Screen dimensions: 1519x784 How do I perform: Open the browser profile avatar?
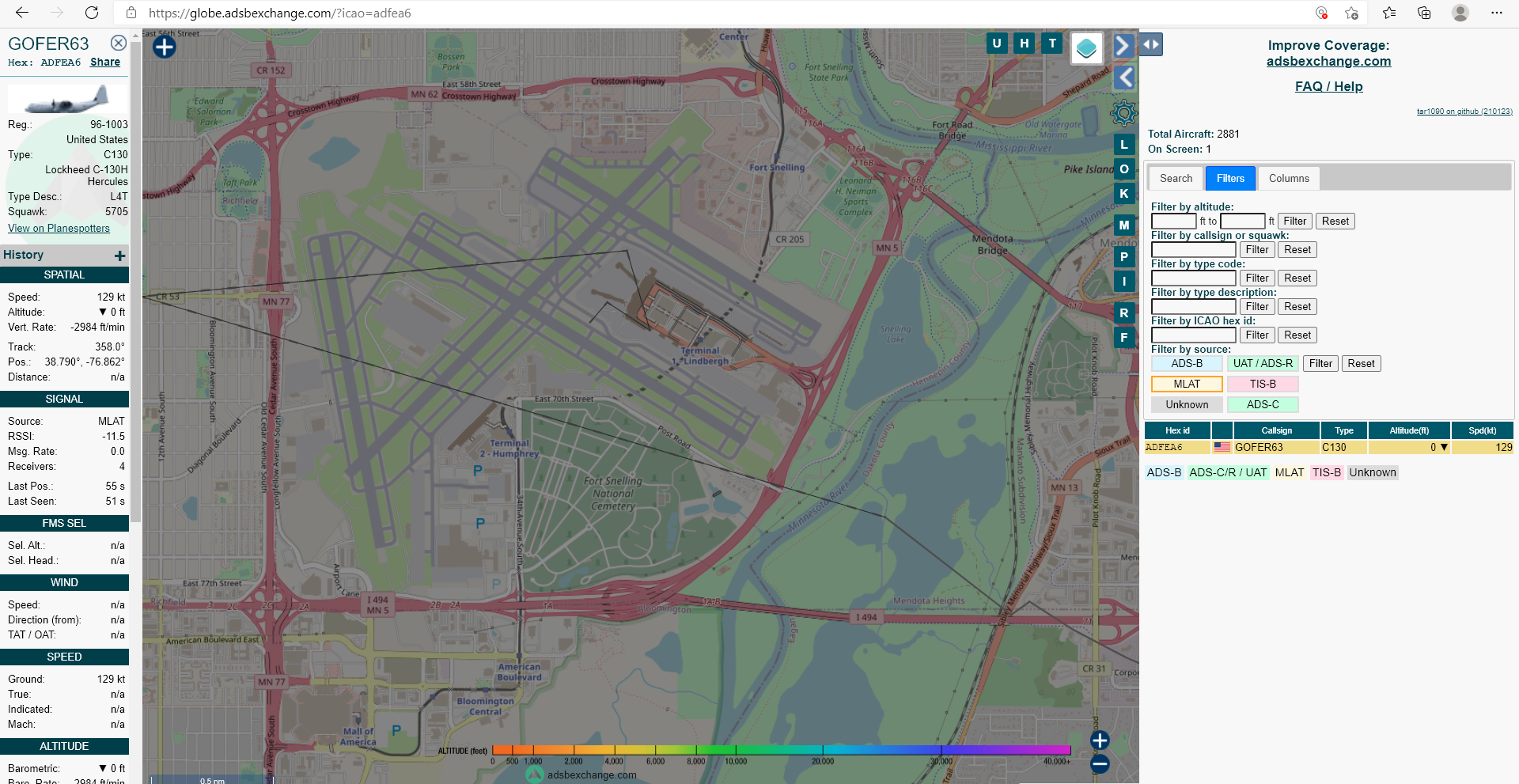(1460, 13)
